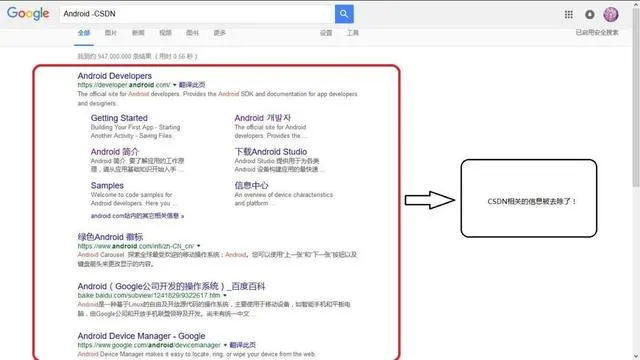Click translate-this-page link beside Android Developers URL
640x360 pixels.
coord(192,85)
